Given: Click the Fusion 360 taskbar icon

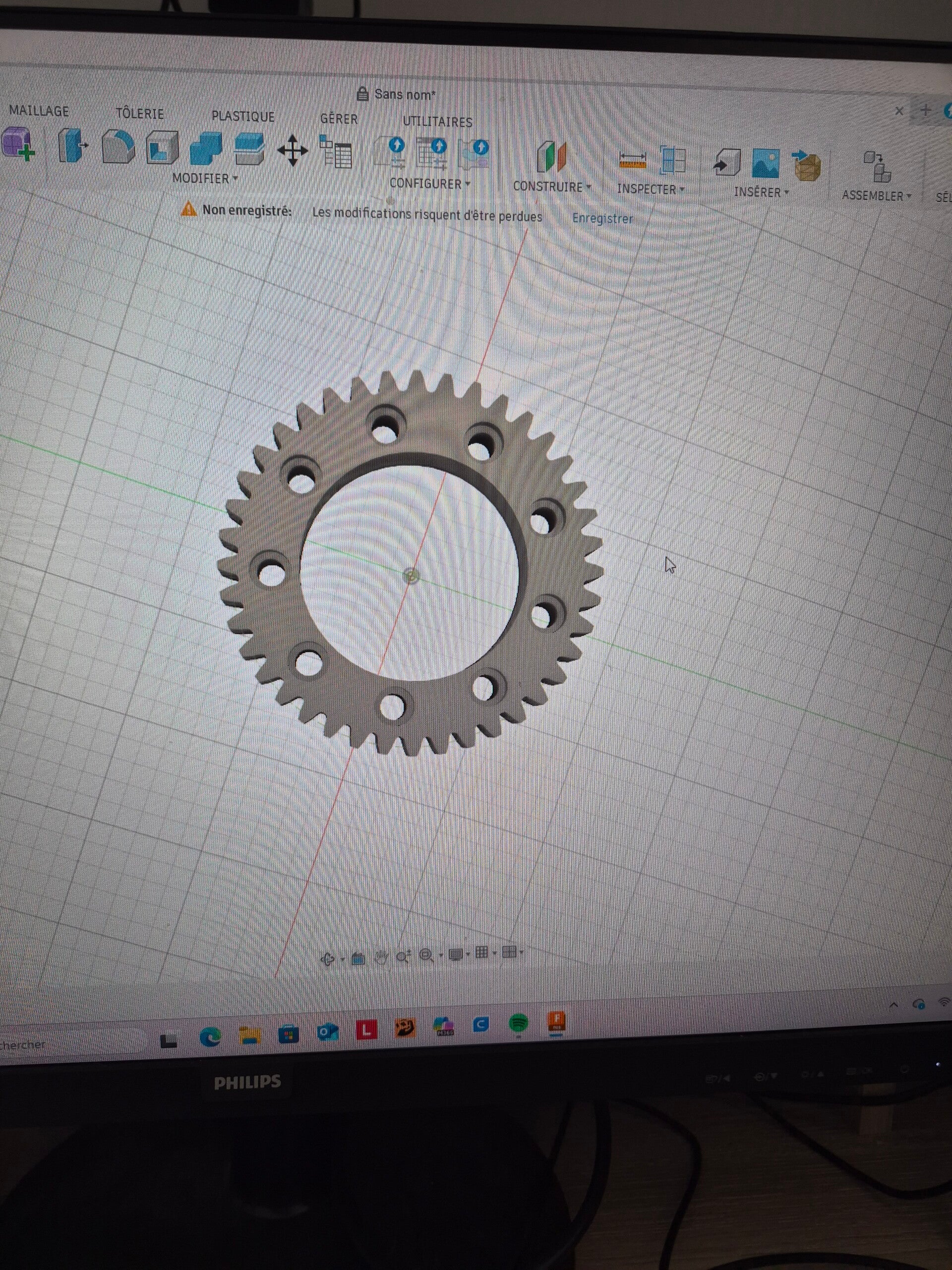Looking at the screenshot, I should coord(557,1022).
